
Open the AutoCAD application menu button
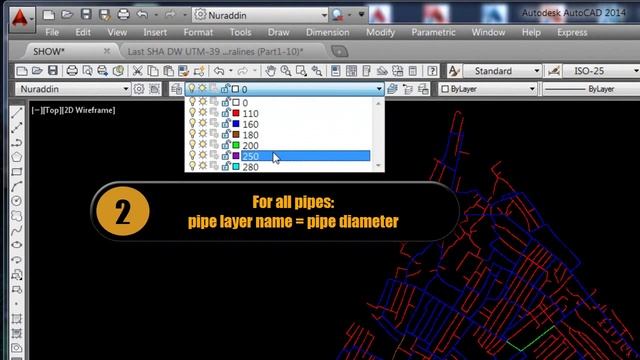[21, 18]
